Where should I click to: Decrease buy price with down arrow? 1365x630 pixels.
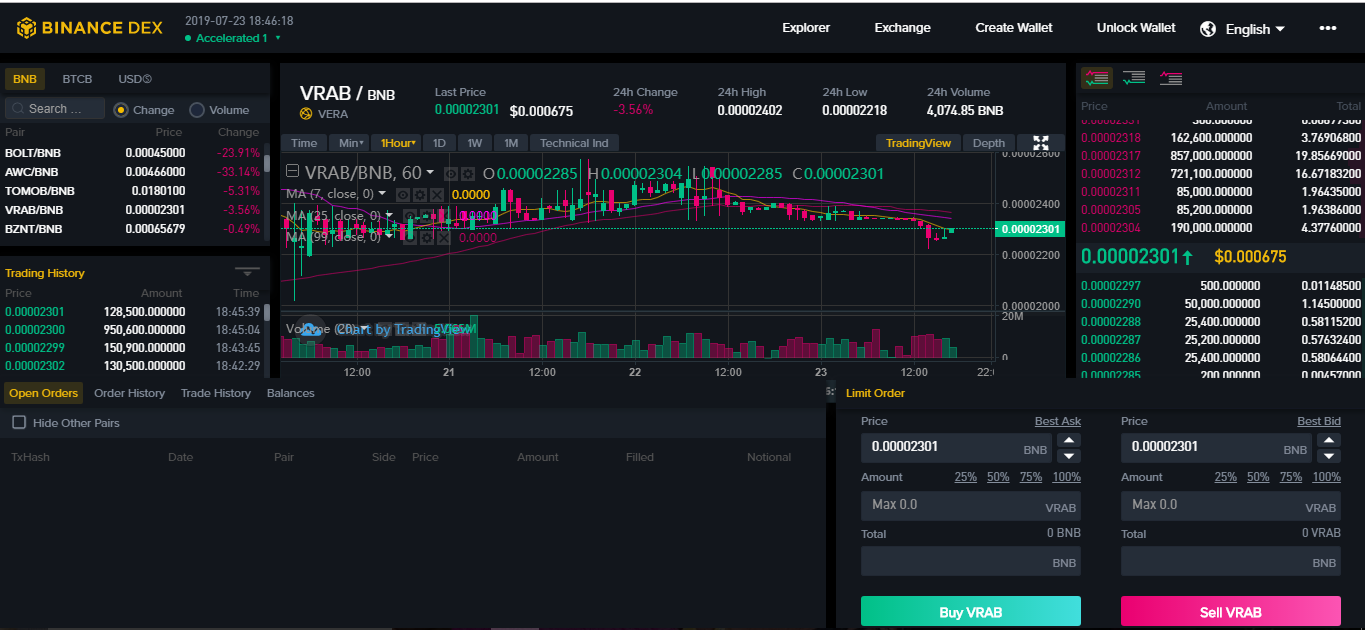pyautogui.click(x=1069, y=456)
